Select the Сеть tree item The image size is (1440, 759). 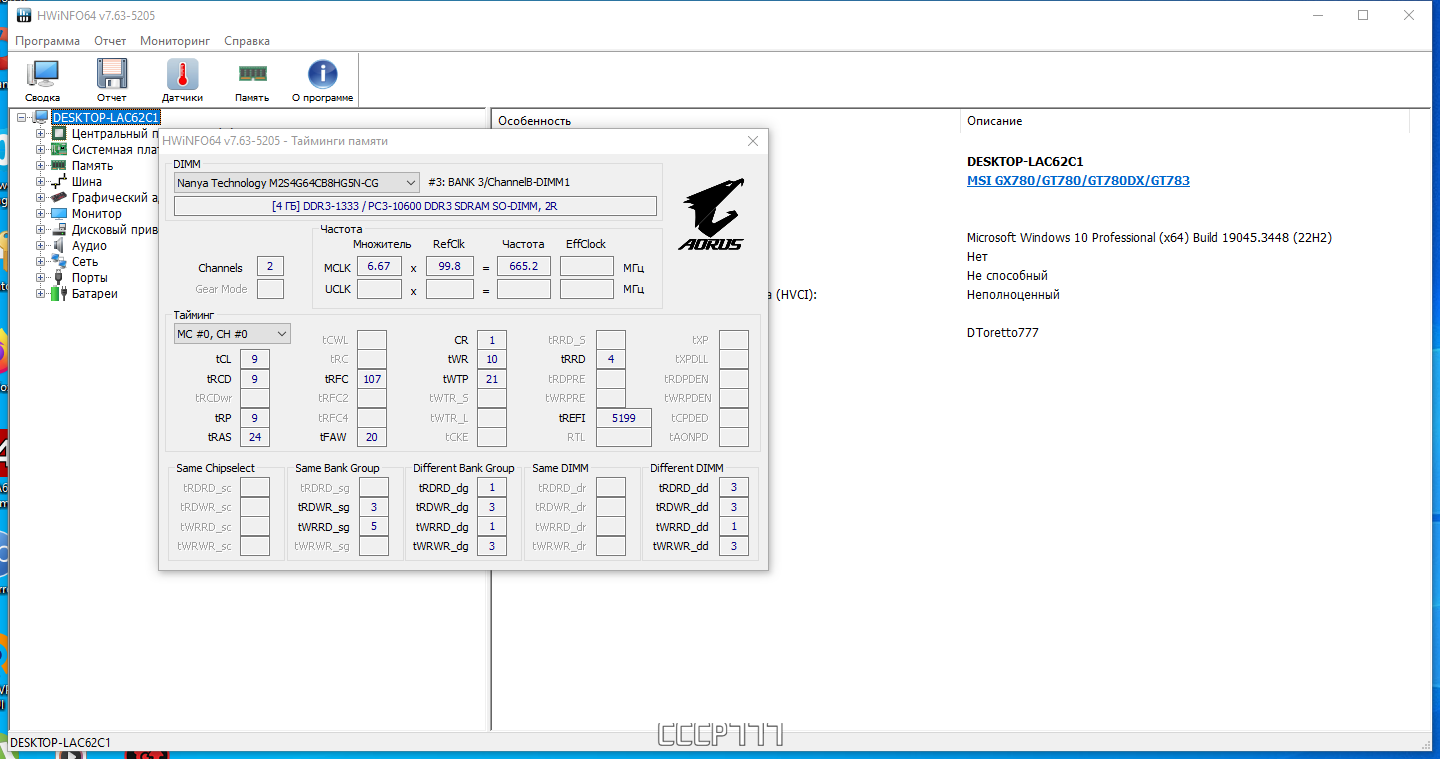[85, 262]
